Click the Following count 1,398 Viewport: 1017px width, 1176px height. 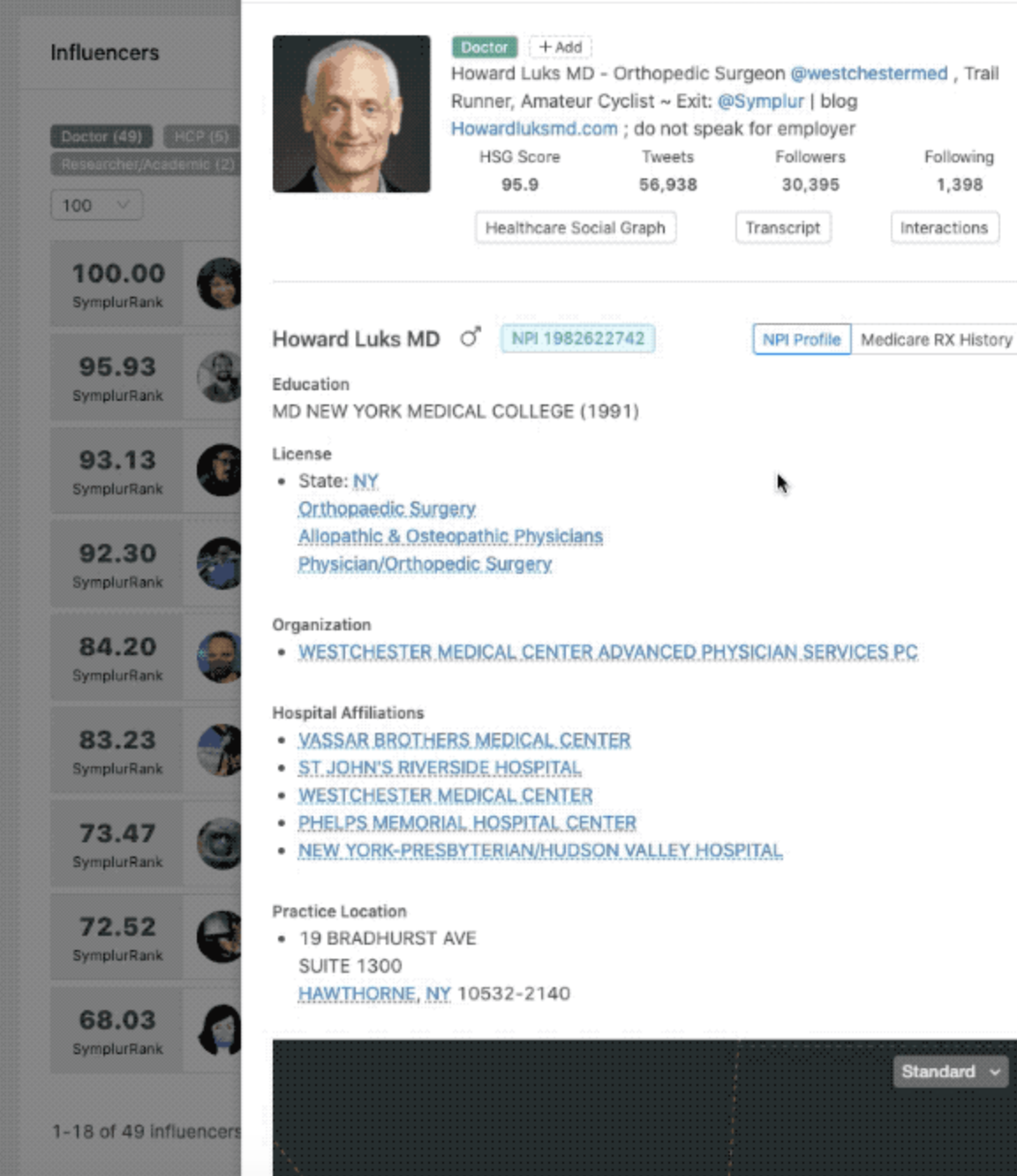coord(960,185)
